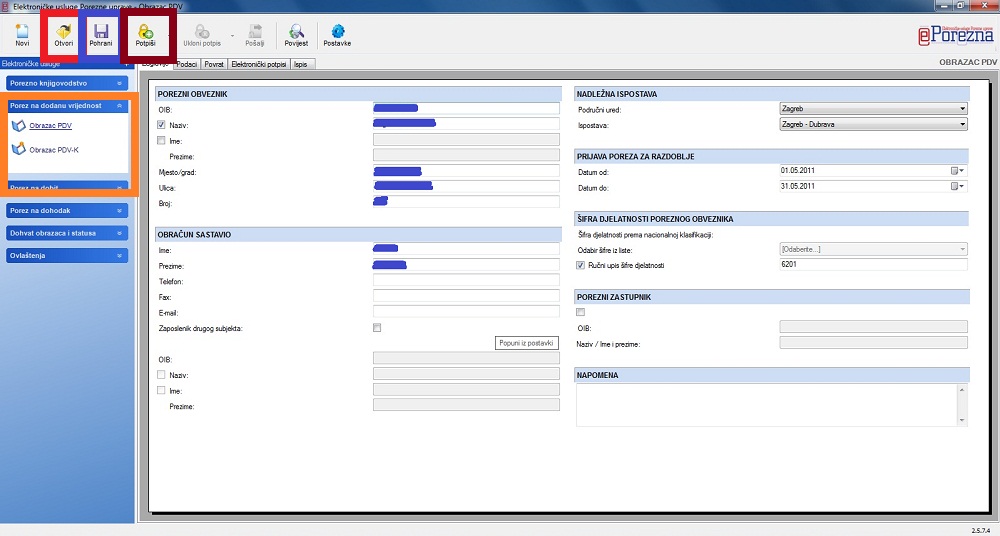Switch to the Podaci tab
1000x536 pixels.
pos(186,64)
